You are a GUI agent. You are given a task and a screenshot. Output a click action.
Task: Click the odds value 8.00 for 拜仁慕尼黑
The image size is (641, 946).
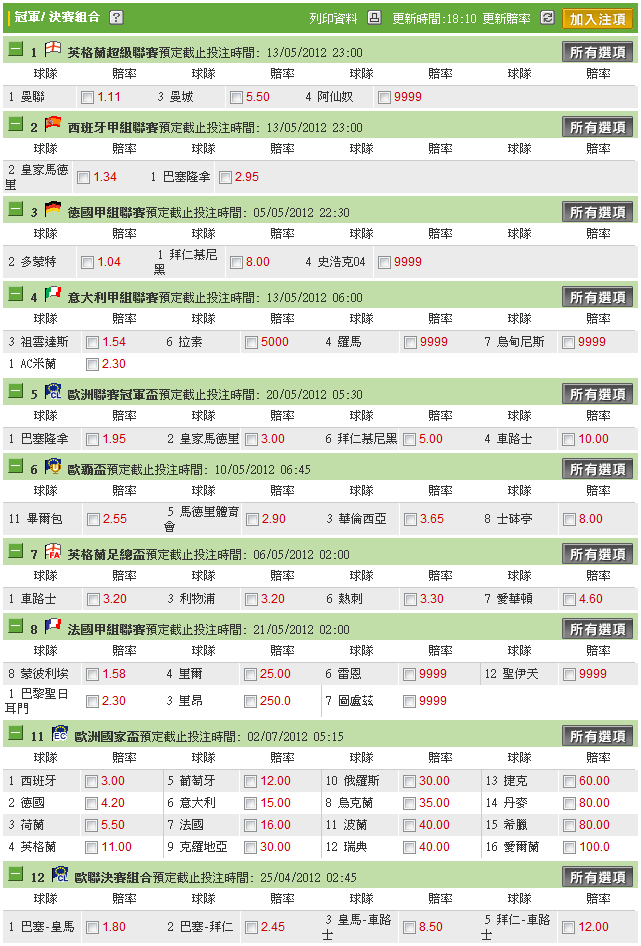pyautogui.click(x=258, y=262)
